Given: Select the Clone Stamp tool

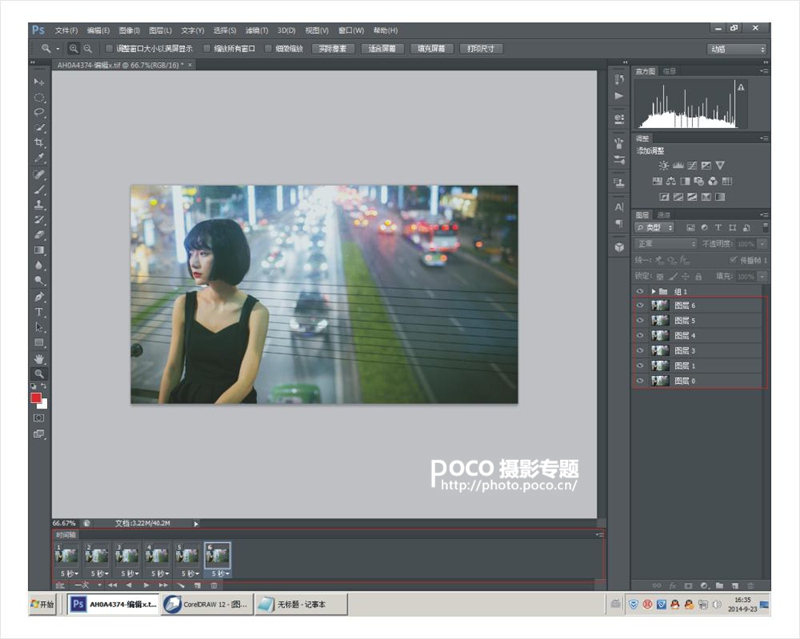Looking at the screenshot, I should [39, 205].
